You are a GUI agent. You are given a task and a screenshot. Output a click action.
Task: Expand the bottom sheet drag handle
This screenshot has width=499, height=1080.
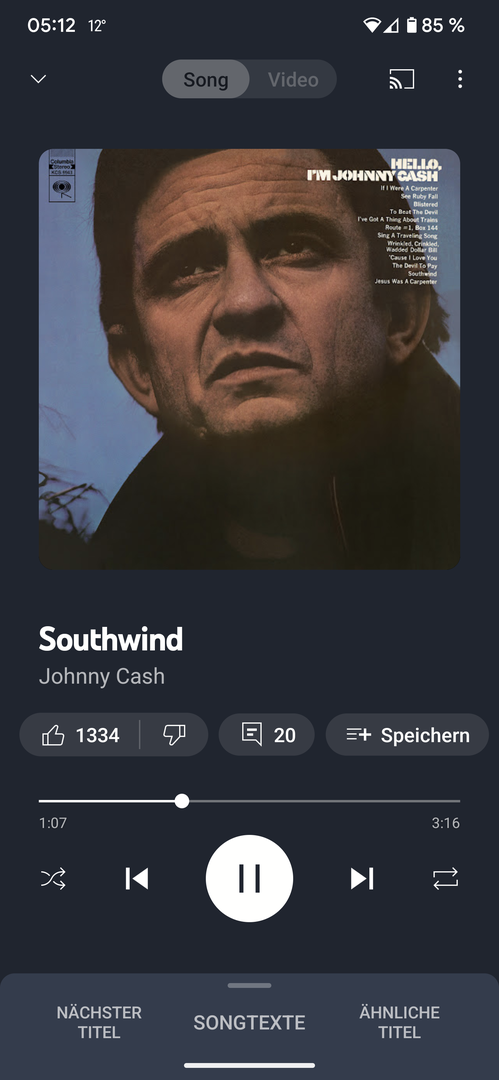(250, 985)
